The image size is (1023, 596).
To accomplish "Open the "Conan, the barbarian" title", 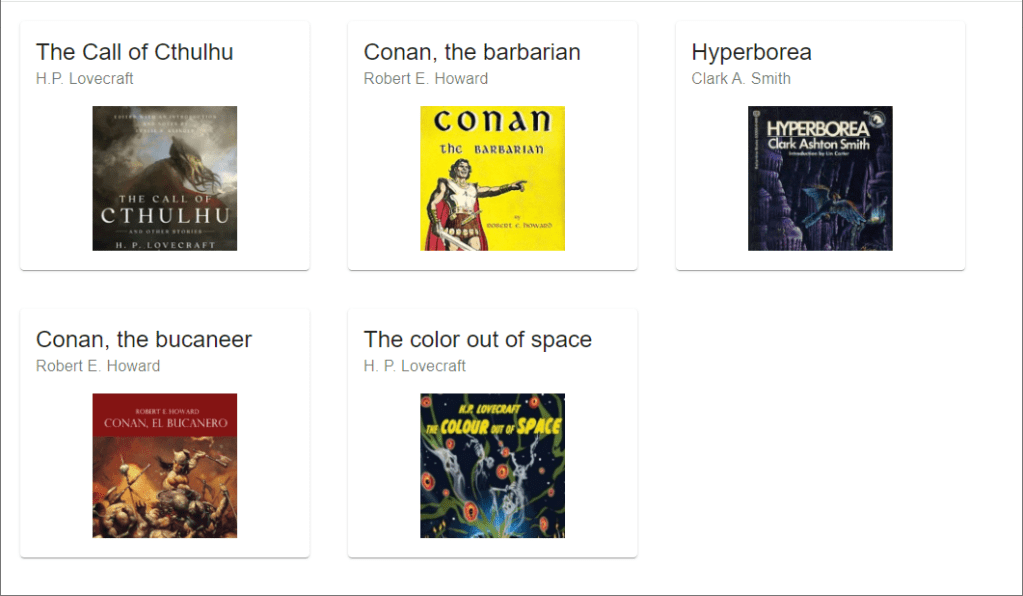I will (x=472, y=52).
